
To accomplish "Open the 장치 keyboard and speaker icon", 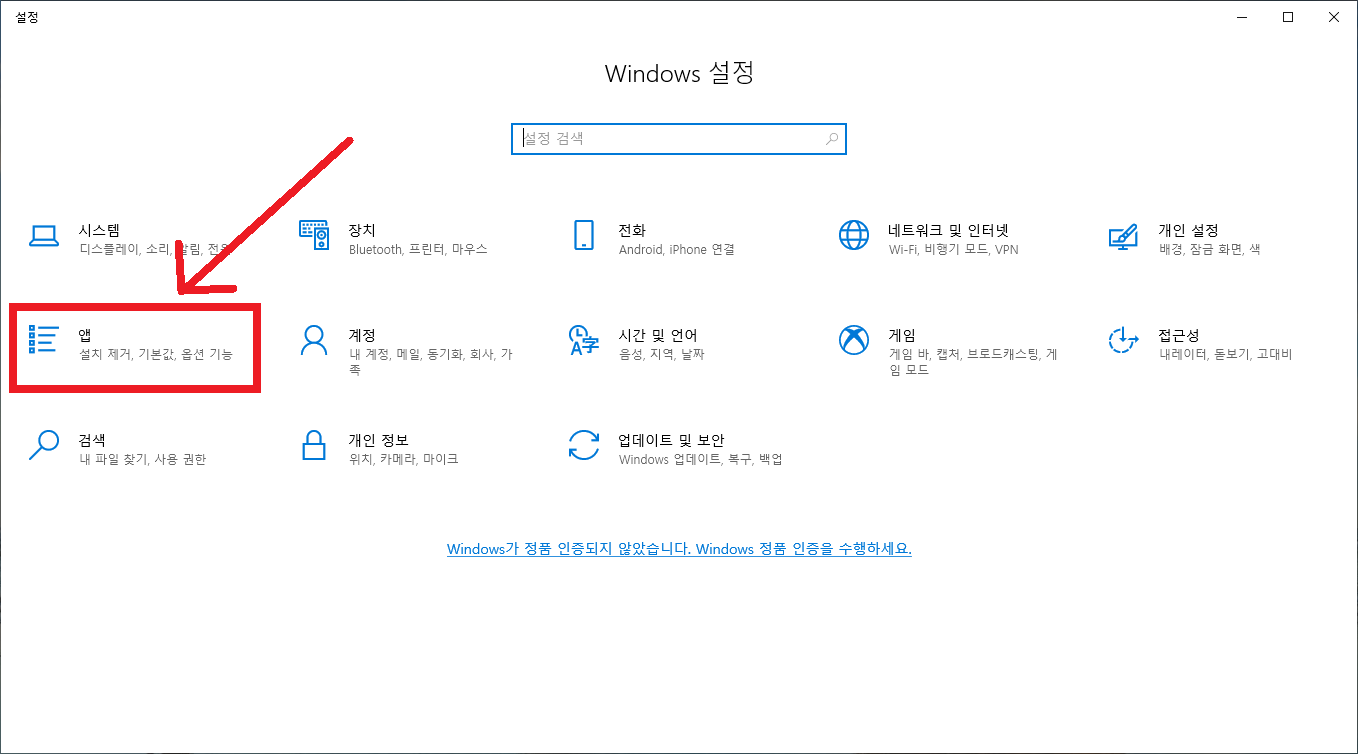I will click(x=314, y=236).
